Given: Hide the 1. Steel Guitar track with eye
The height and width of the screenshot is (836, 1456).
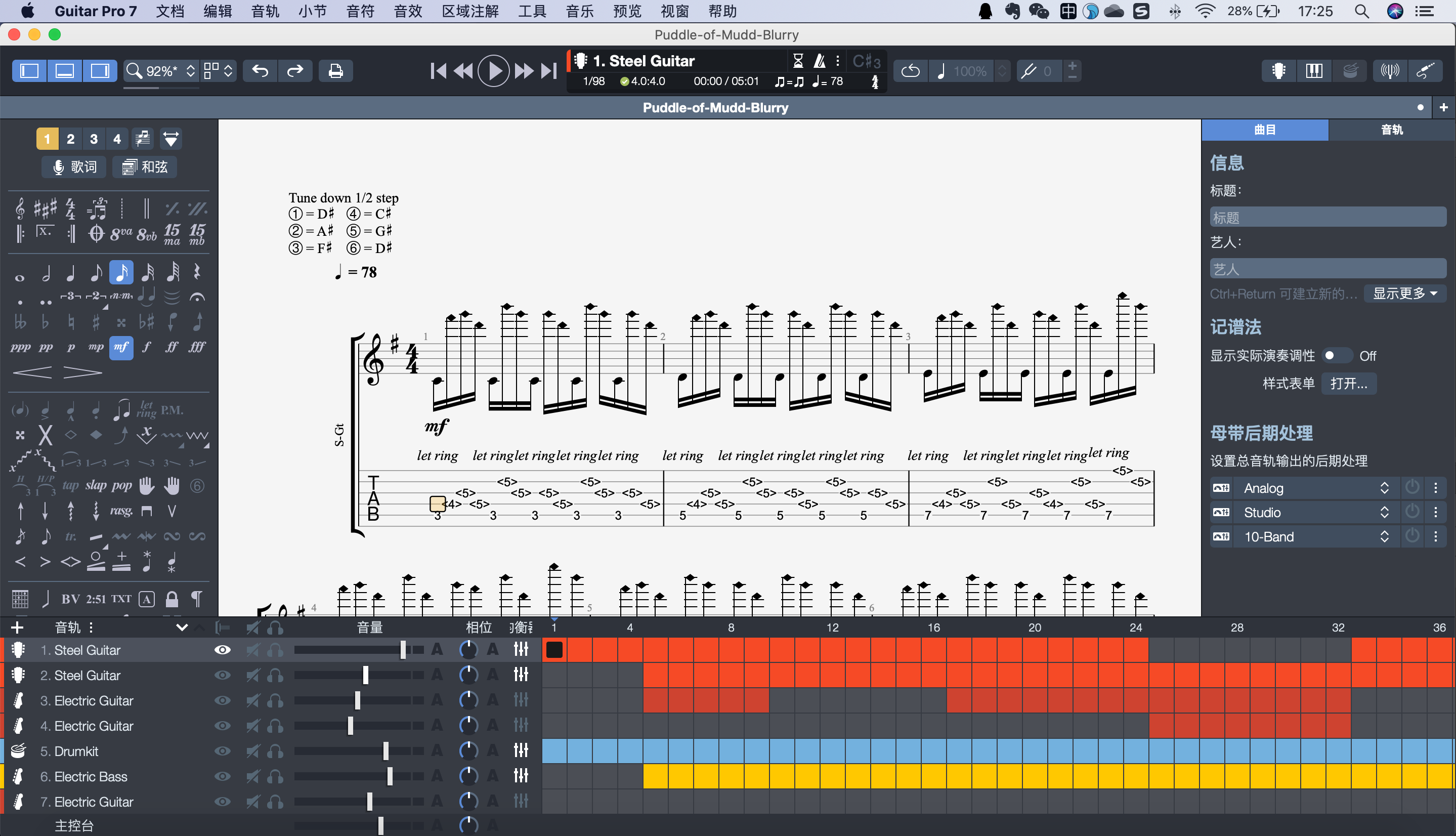Looking at the screenshot, I should point(222,650).
